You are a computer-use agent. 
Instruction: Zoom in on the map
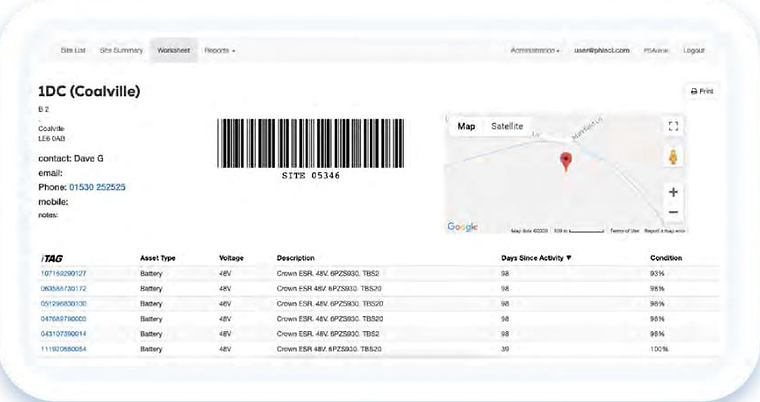click(x=673, y=192)
